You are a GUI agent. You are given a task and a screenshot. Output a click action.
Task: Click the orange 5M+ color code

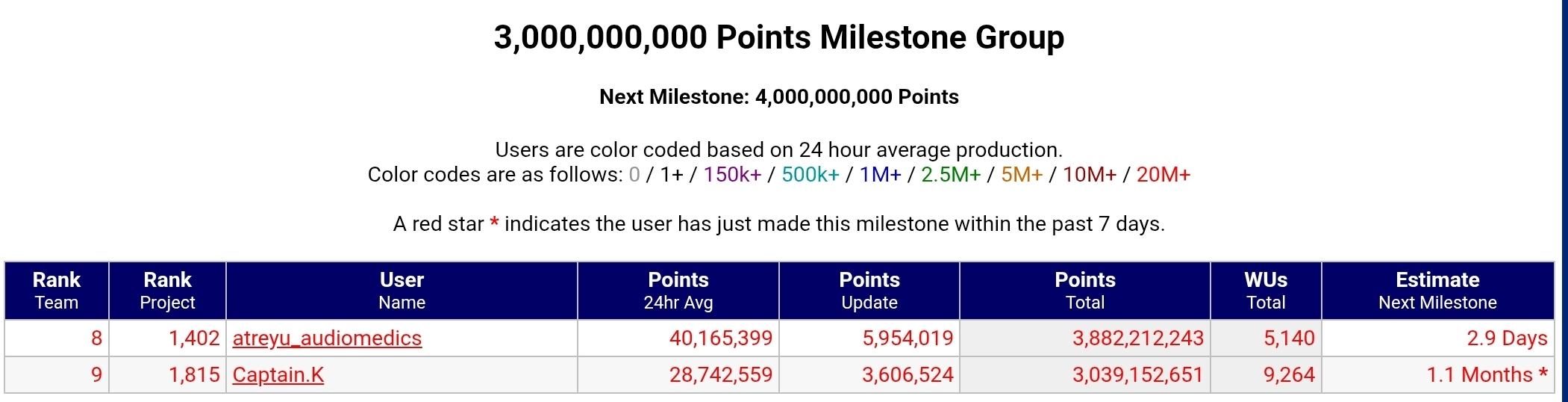[1021, 175]
